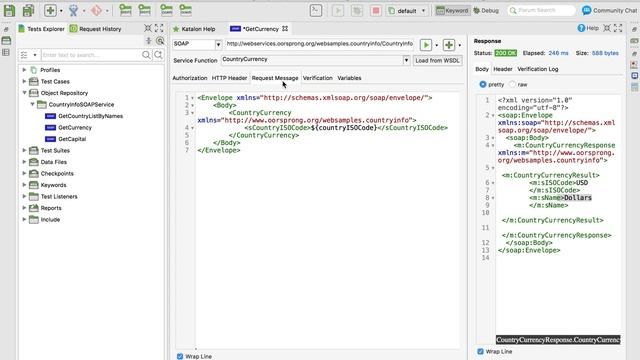
Task: Select the GetCurrency request object
Action: pos(75,127)
